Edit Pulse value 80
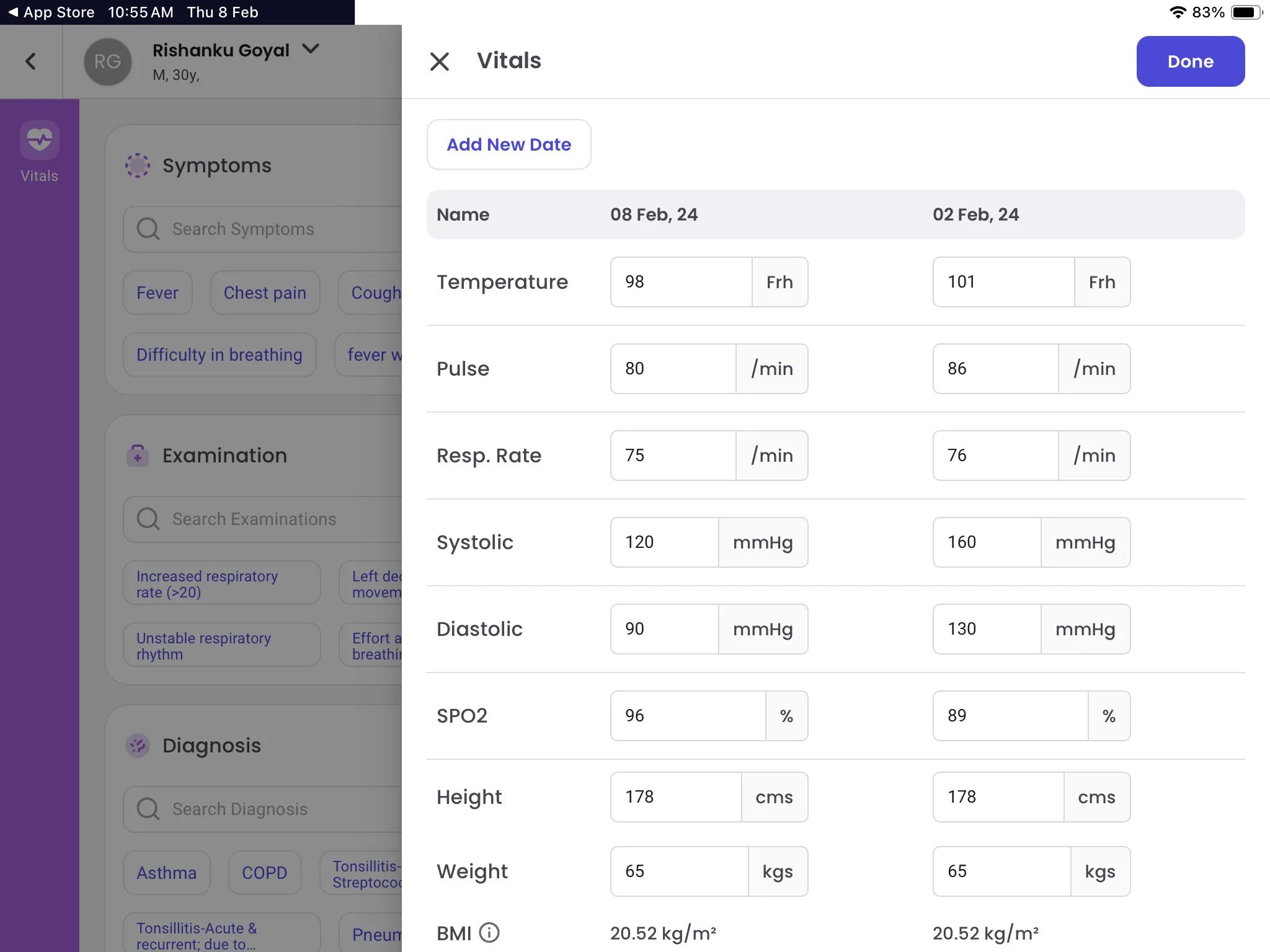Viewport: 1270px width, 952px height. coord(673,369)
